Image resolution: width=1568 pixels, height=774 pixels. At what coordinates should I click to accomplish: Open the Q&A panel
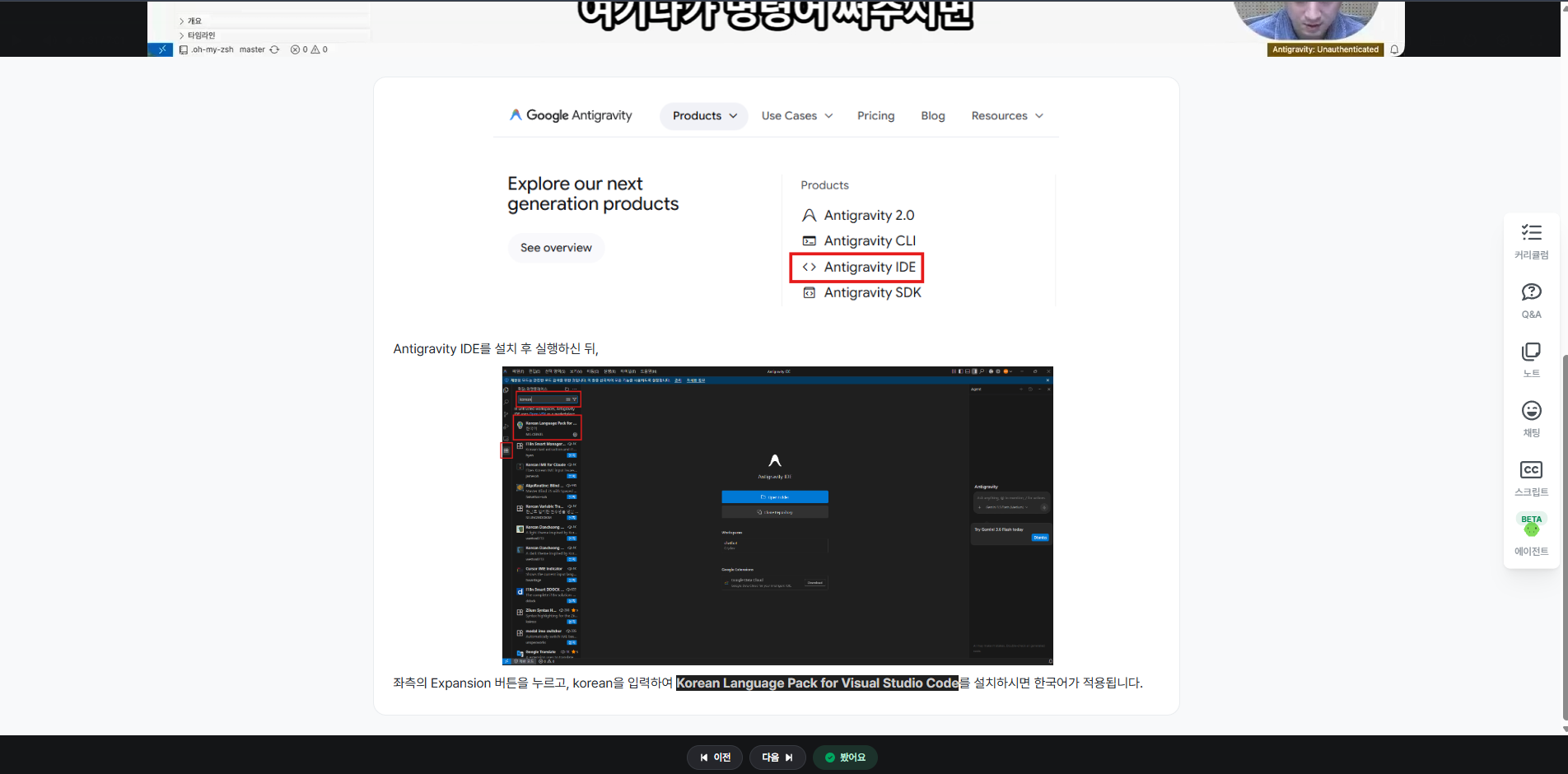[x=1531, y=301]
